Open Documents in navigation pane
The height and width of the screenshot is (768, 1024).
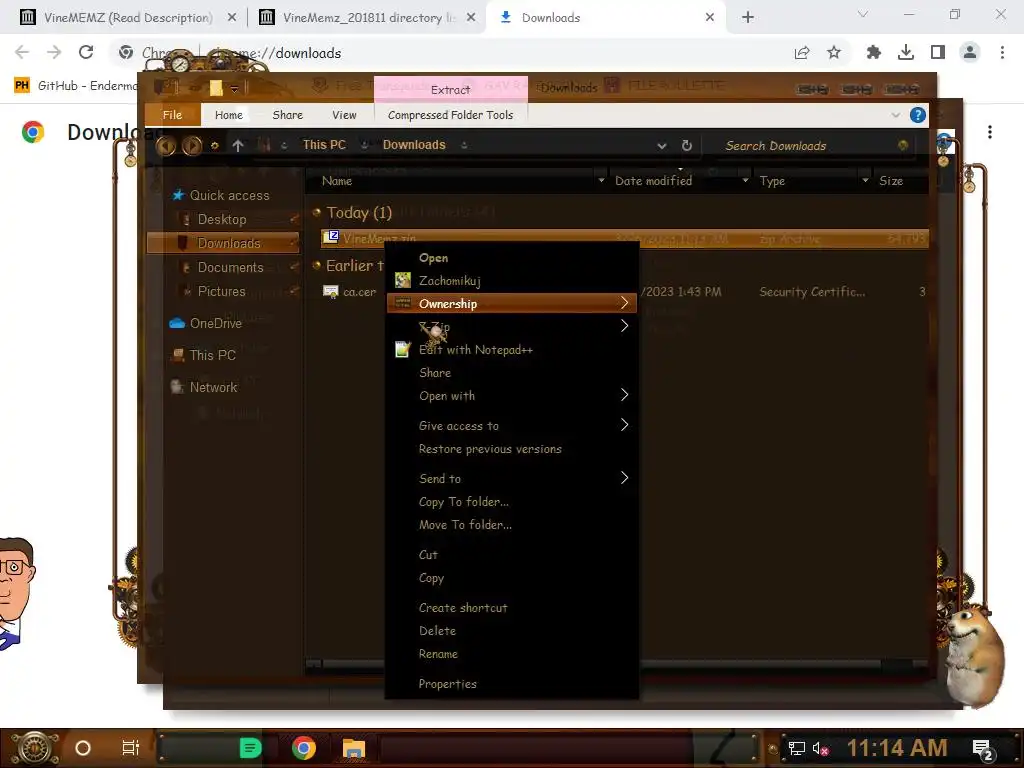pyautogui.click(x=231, y=267)
